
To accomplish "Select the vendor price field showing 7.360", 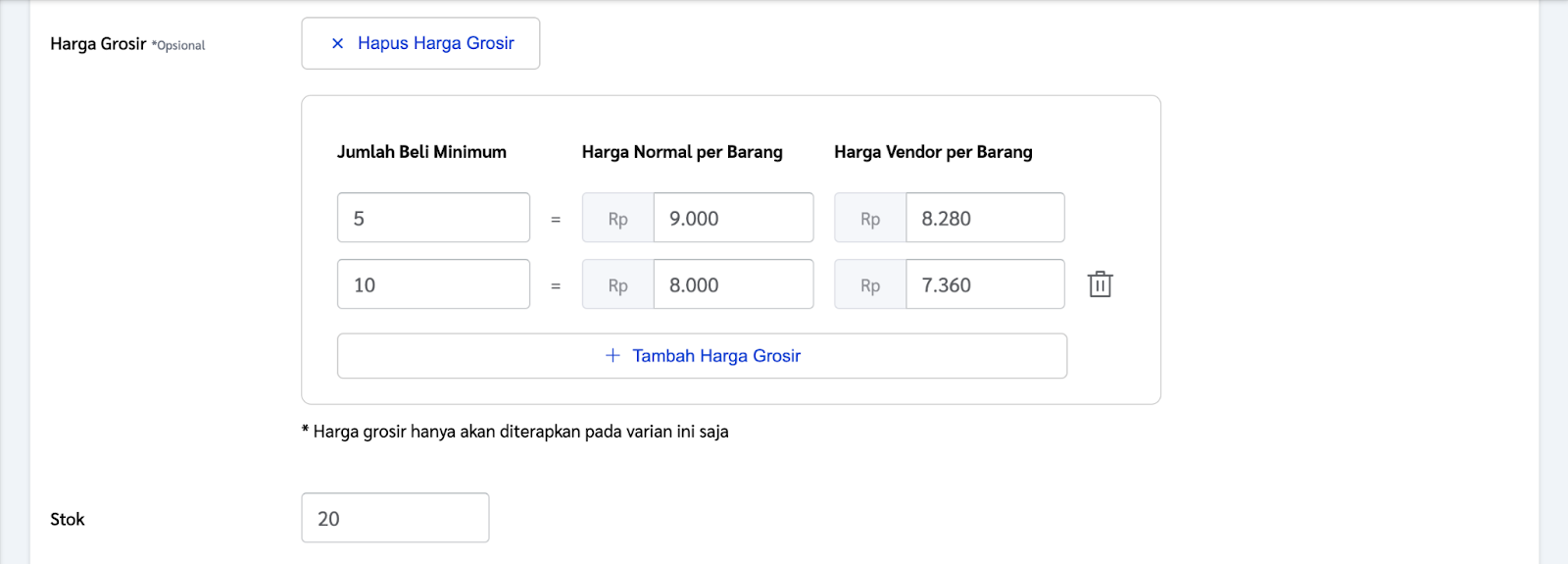I will (x=985, y=284).
